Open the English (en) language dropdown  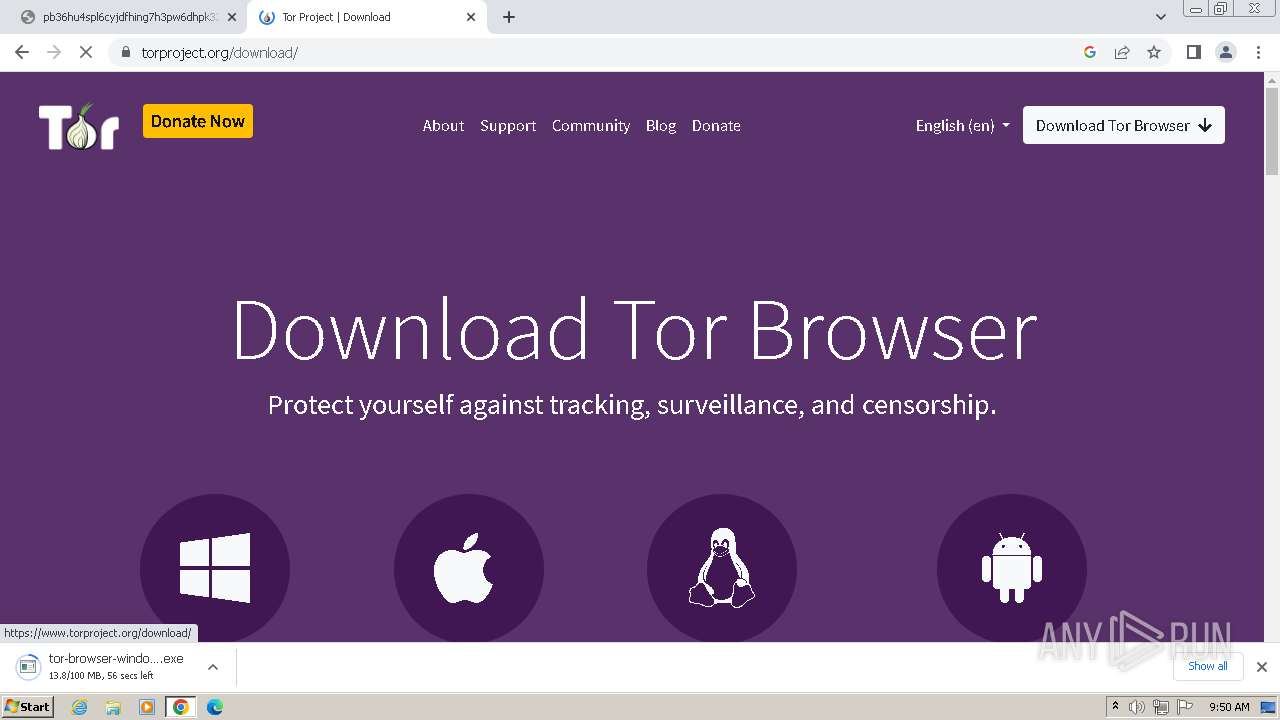tap(963, 125)
